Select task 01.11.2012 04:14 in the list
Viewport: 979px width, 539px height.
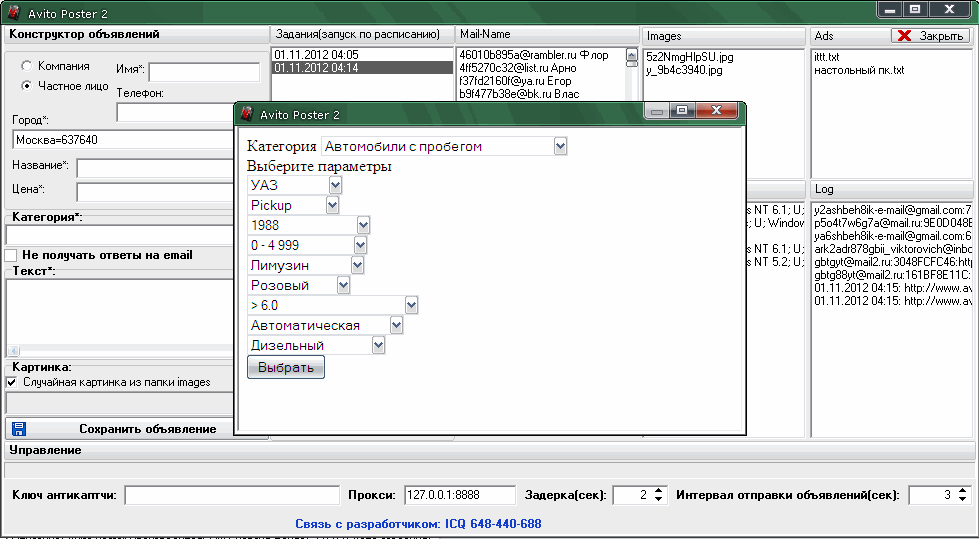point(362,67)
